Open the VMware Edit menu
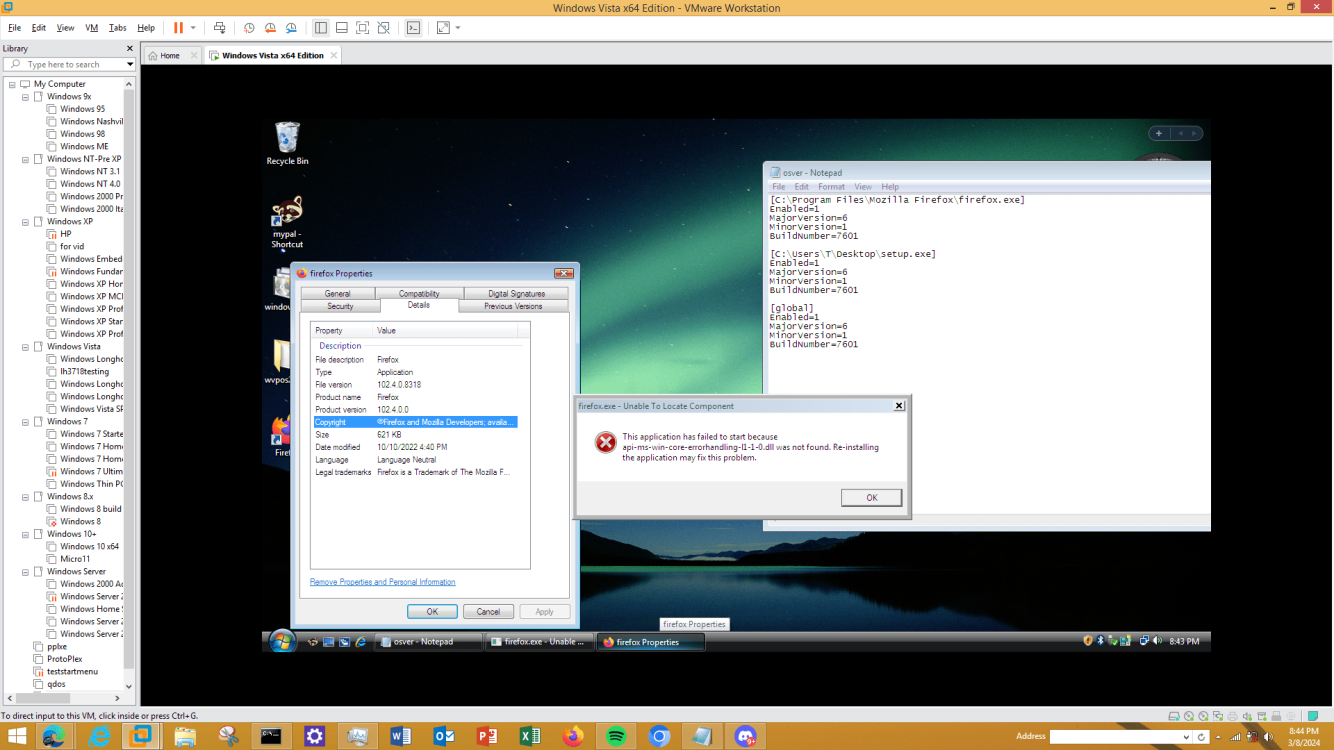Screen dimensions: 1334x750 point(39,28)
